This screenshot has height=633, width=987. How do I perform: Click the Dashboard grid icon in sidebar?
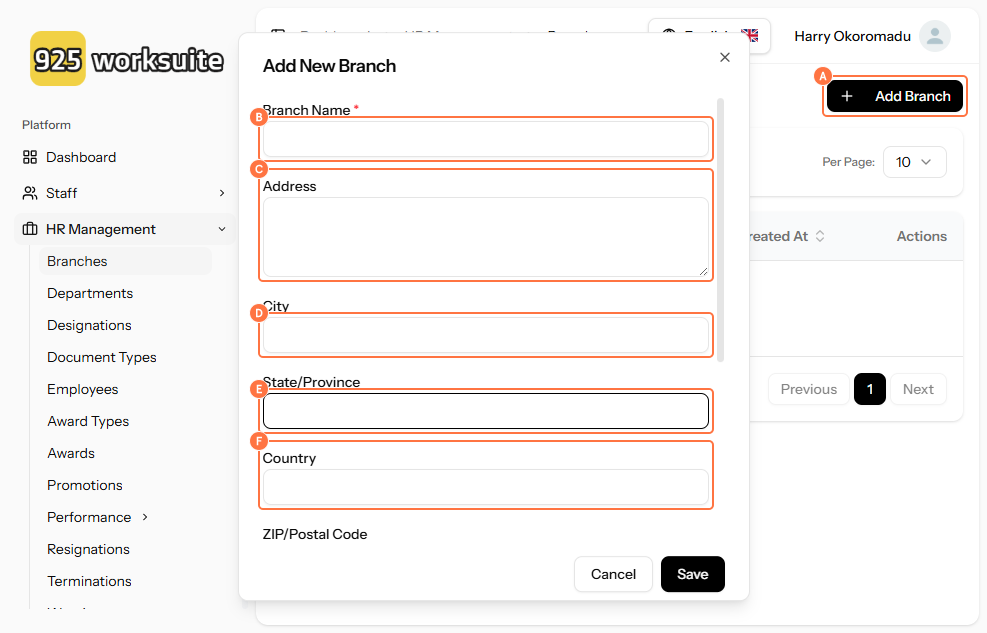pos(30,157)
